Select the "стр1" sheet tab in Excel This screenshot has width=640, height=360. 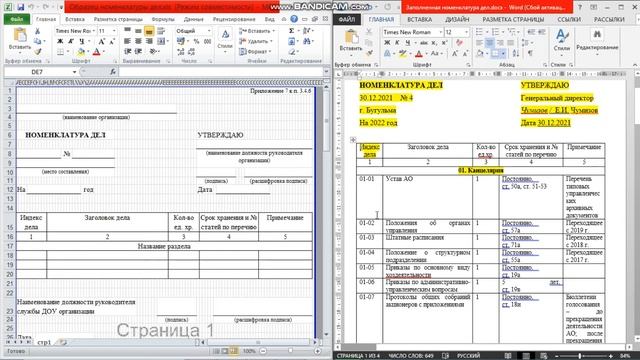(x=44, y=342)
